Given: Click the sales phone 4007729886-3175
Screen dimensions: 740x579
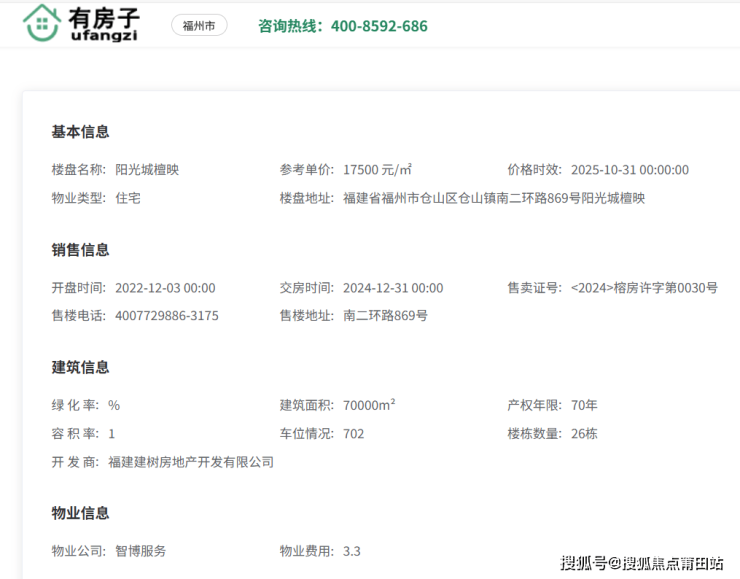Looking at the screenshot, I should (166, 316).
